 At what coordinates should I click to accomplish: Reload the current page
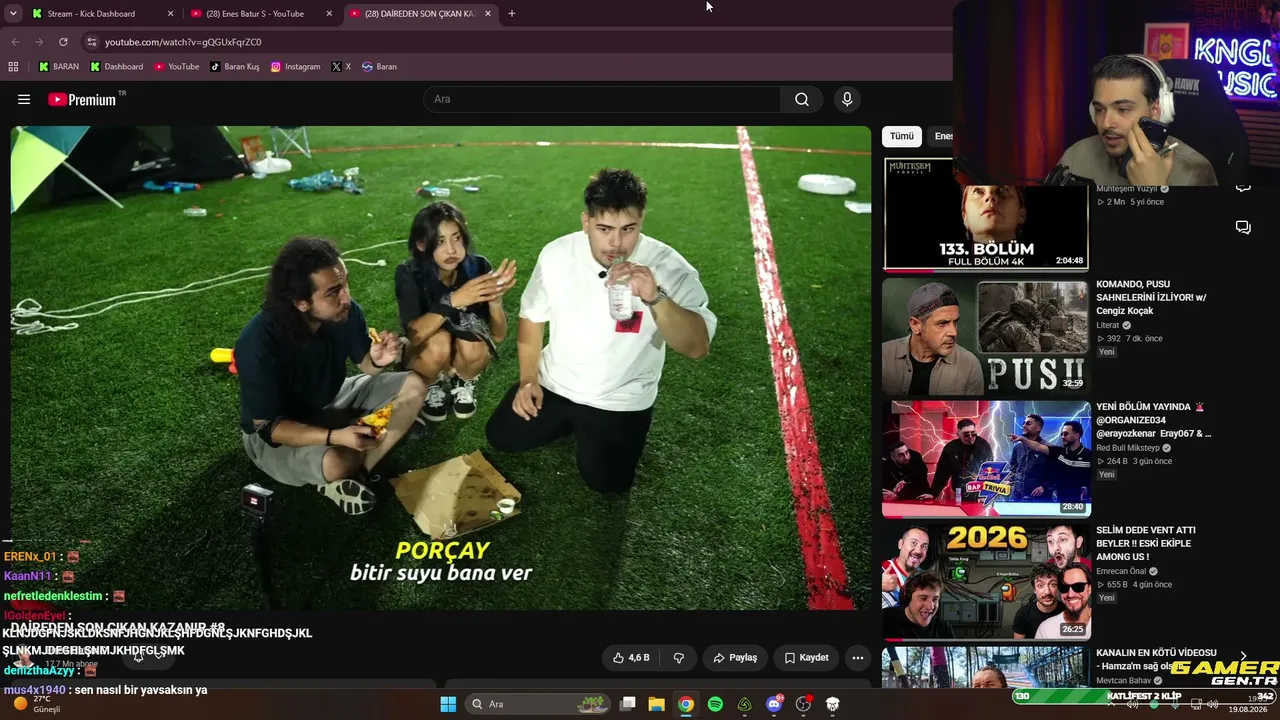pyautogui.click(x=63, y=42)
